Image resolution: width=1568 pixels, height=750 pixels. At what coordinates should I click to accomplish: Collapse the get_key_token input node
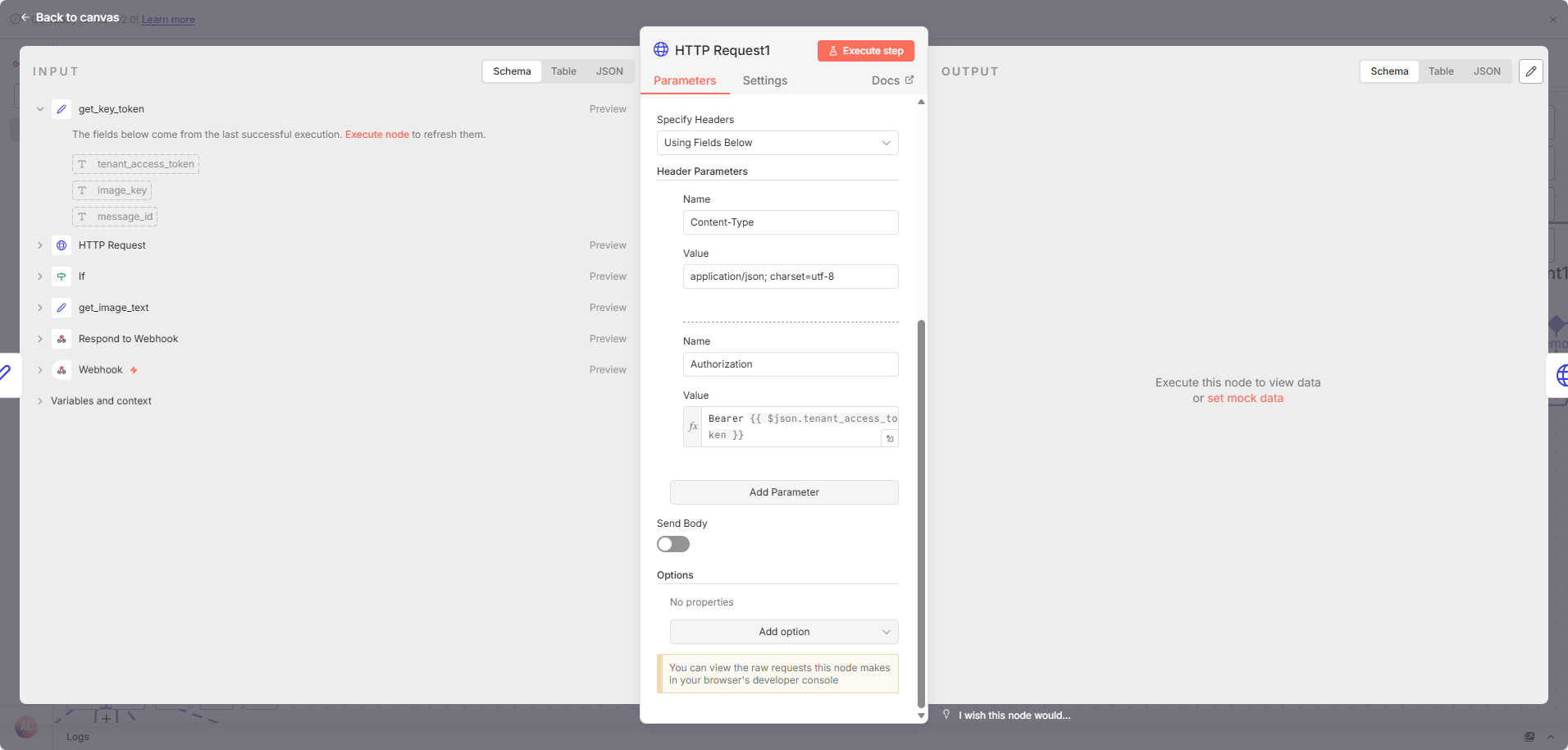[40, 109]
